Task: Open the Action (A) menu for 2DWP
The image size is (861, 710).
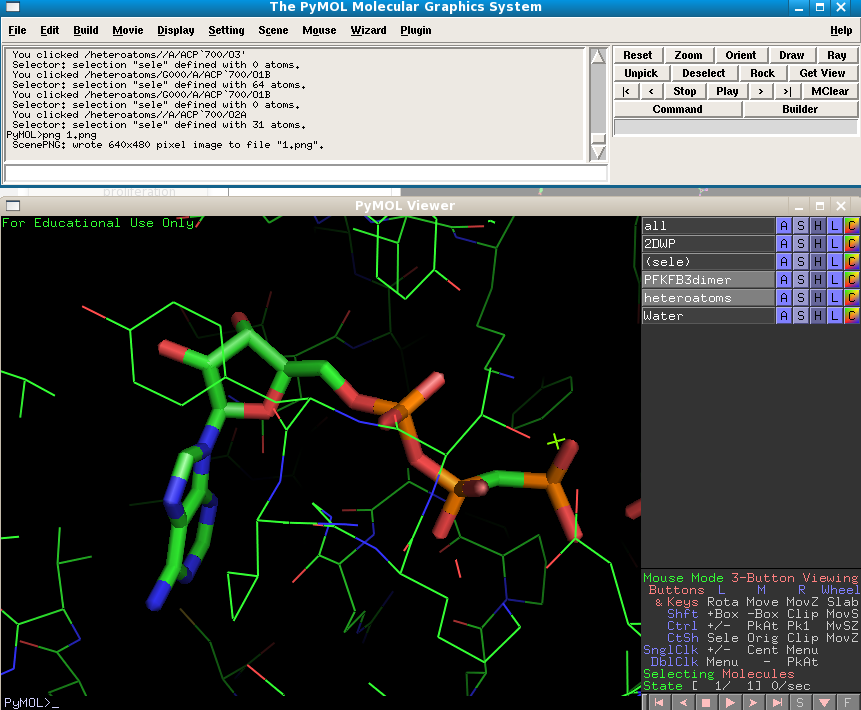Action: tap(784, 244)
